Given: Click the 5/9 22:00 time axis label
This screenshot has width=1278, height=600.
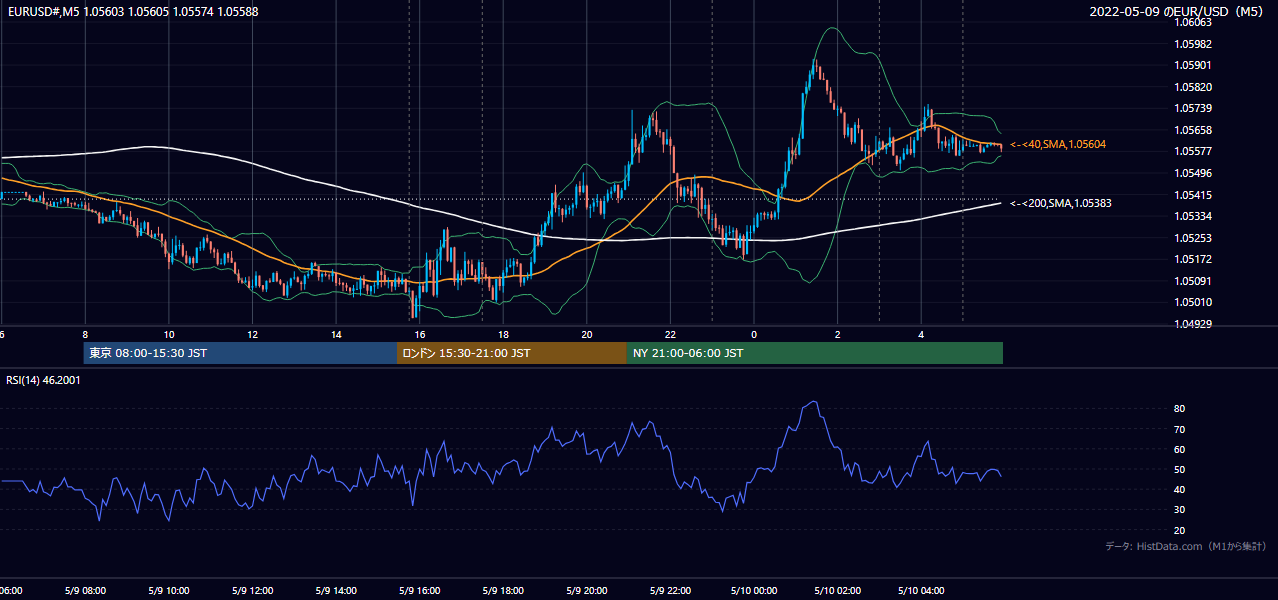Looking at the screenshot, I should tap(669, 591).
